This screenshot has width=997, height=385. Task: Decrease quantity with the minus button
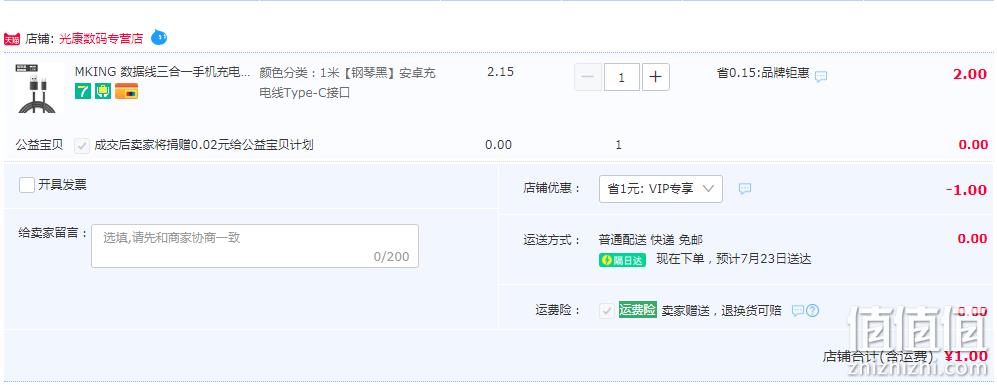point(588,77)
